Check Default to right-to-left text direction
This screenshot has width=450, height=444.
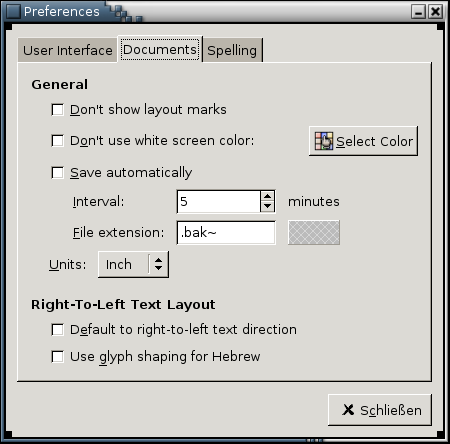pyautogui.click(x=58, y=330)
